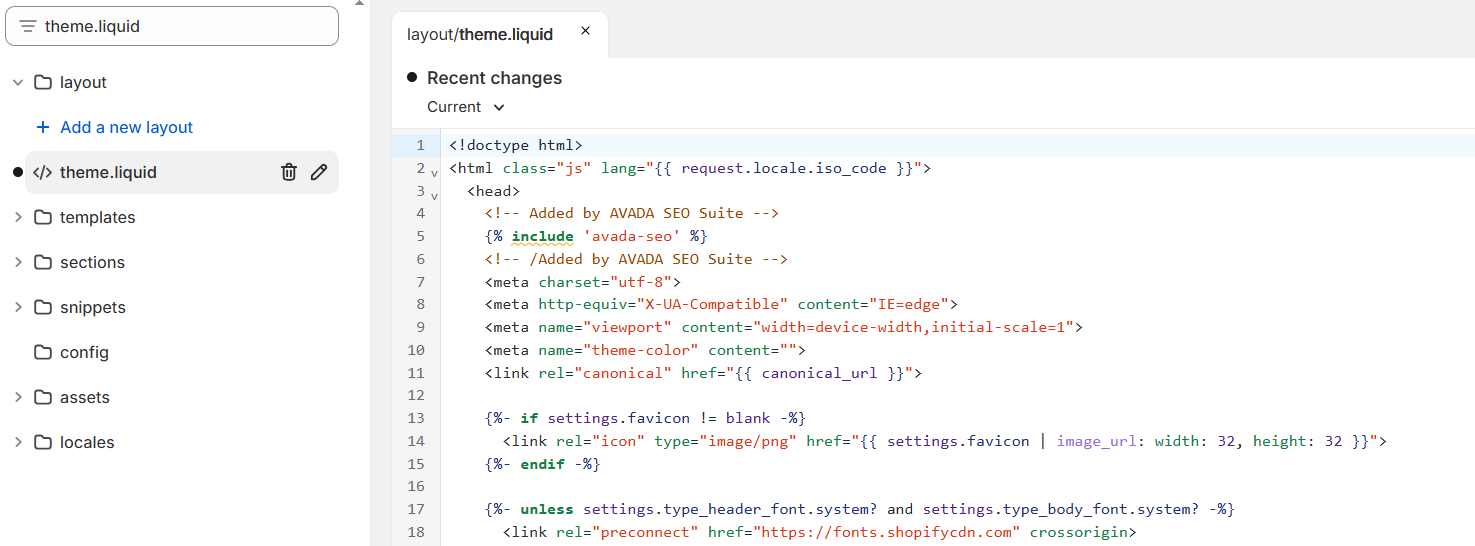Screen dimensions: 1475x546
Task: Click the file search input field
Action: click(172, 26)
